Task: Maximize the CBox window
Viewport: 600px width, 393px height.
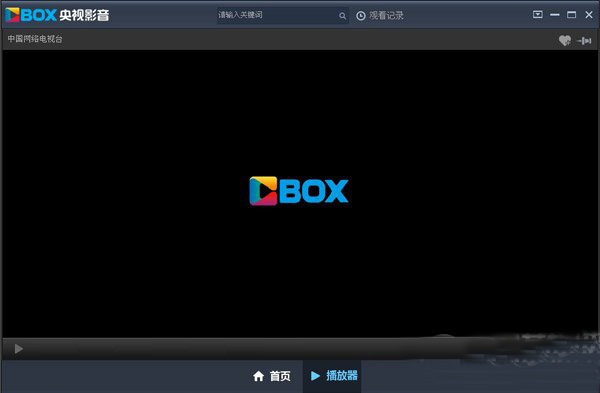Action: pos(572,15)
